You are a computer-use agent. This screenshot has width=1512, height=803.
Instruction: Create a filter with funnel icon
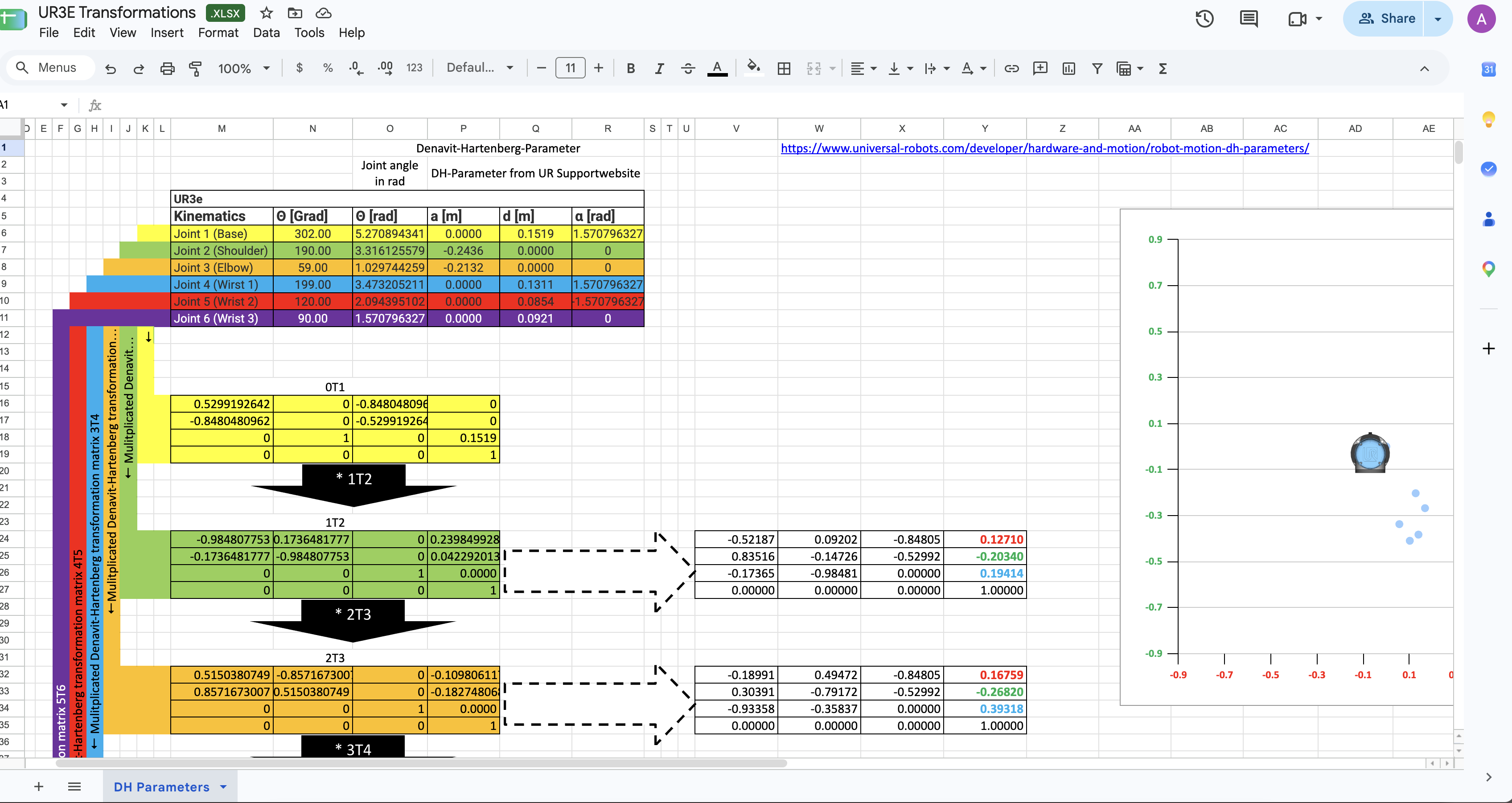coord(1097,69)
